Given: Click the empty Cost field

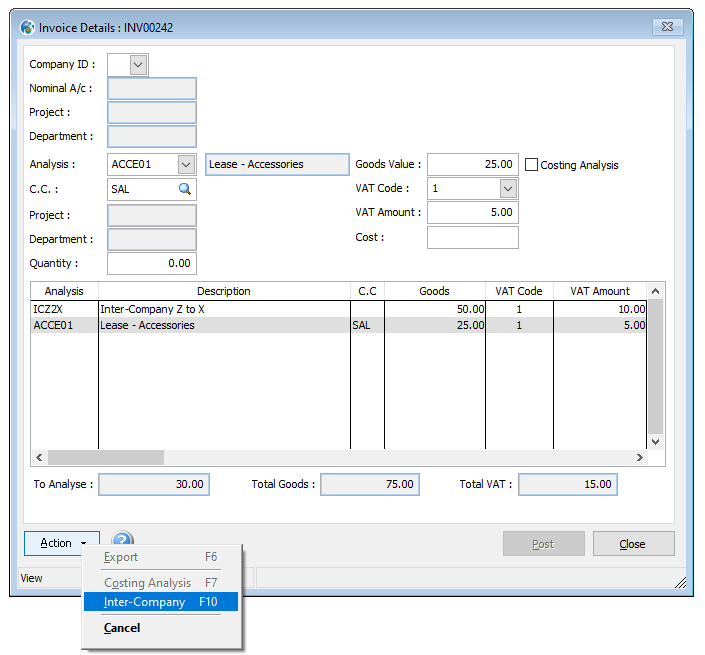Looking at the screenshot, I should click(473, 237).
